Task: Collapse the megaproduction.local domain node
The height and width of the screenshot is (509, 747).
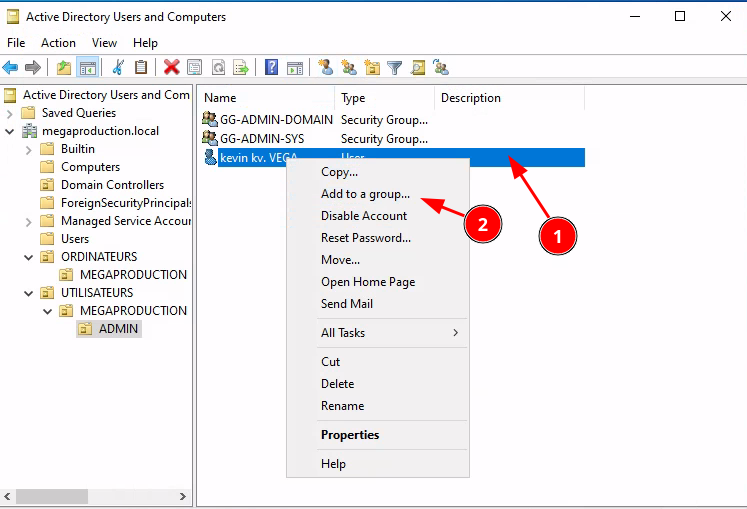Action: pyautogui.click(x=9, y=131)
